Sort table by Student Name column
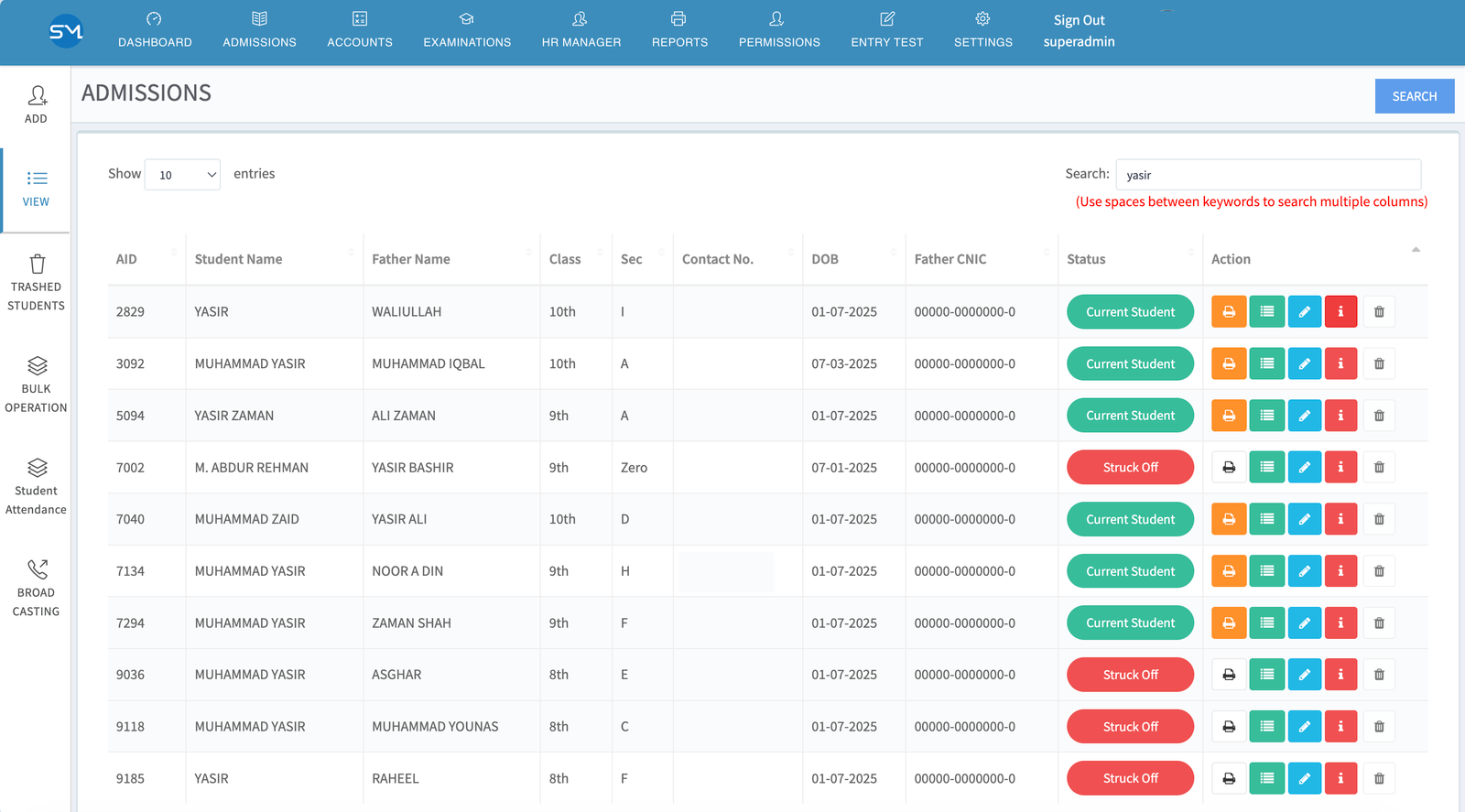Image resolution: width=1465 pixels, height=812 pixels. pos(275,259)
